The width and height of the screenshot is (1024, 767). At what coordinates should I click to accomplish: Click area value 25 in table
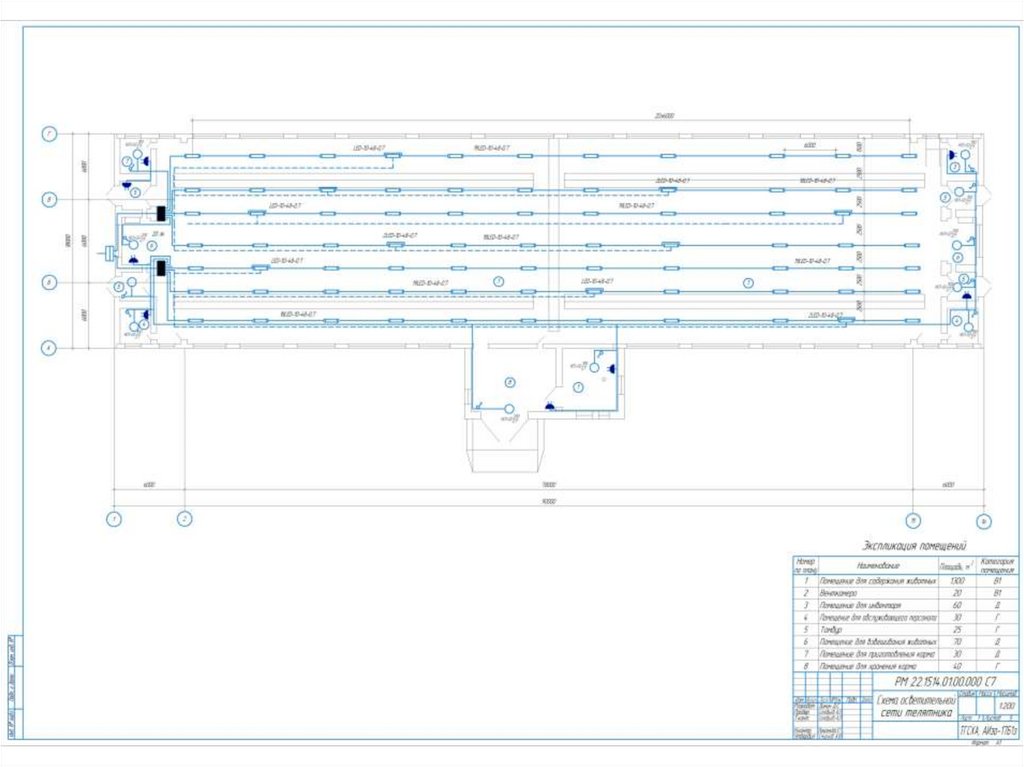point(957,630)
